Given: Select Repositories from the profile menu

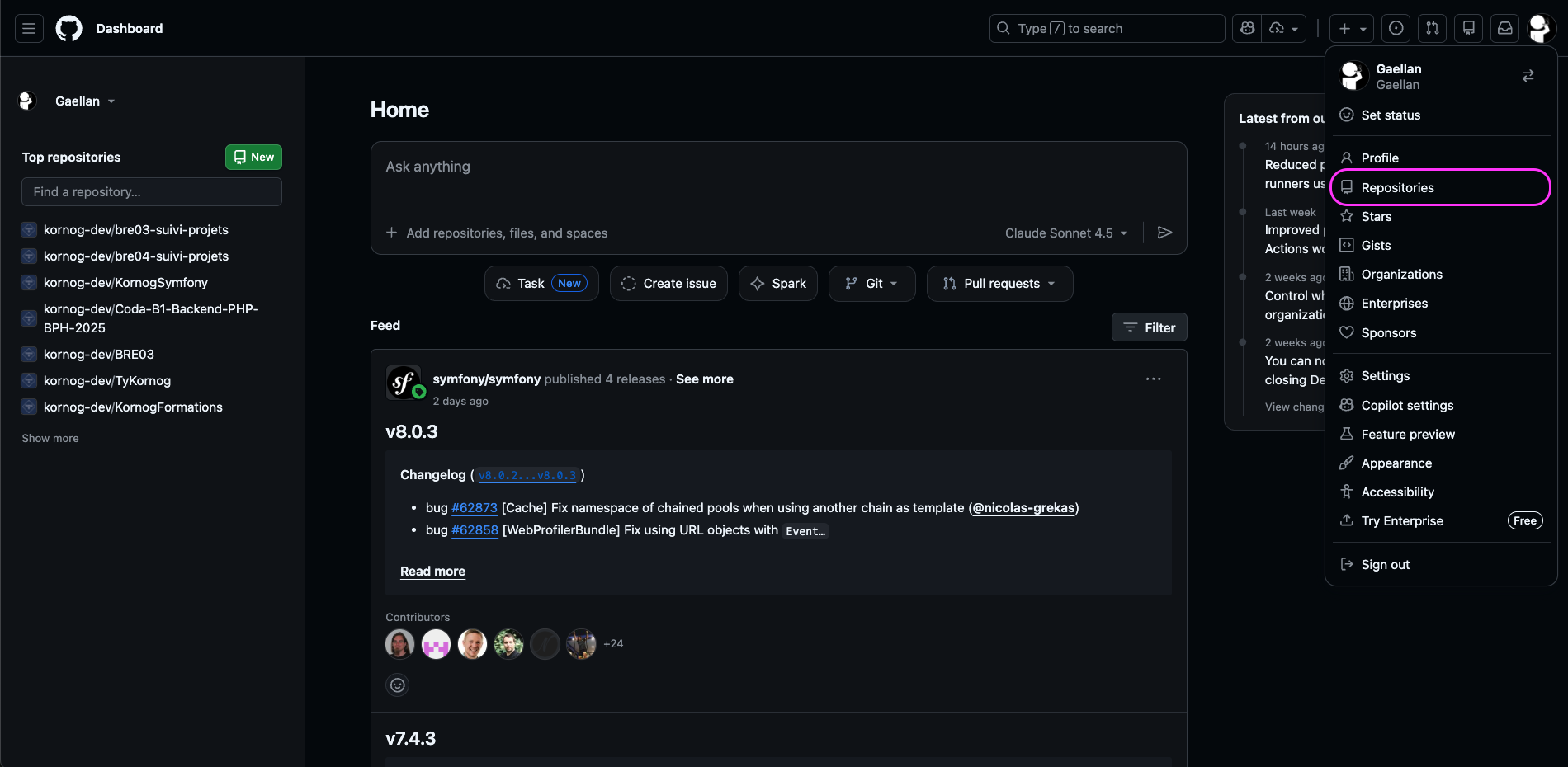Looking at the screenshot, I should 1396,187.
